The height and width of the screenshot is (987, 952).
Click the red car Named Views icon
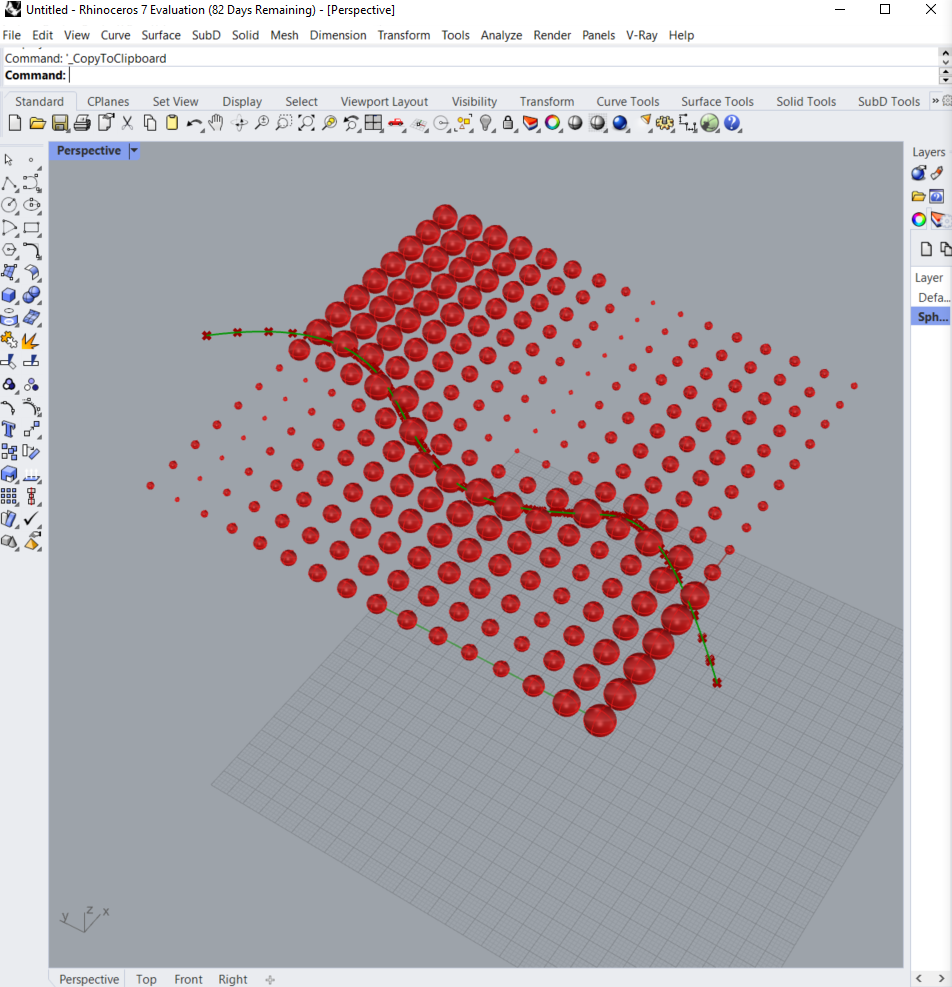(x=396, y=123)
